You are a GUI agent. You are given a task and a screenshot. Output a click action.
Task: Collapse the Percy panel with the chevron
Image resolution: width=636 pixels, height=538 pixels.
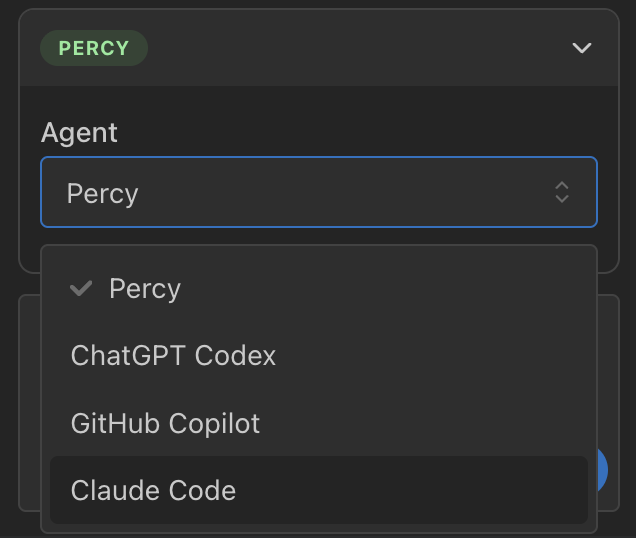pyautogui.click(x=582, y=48)
